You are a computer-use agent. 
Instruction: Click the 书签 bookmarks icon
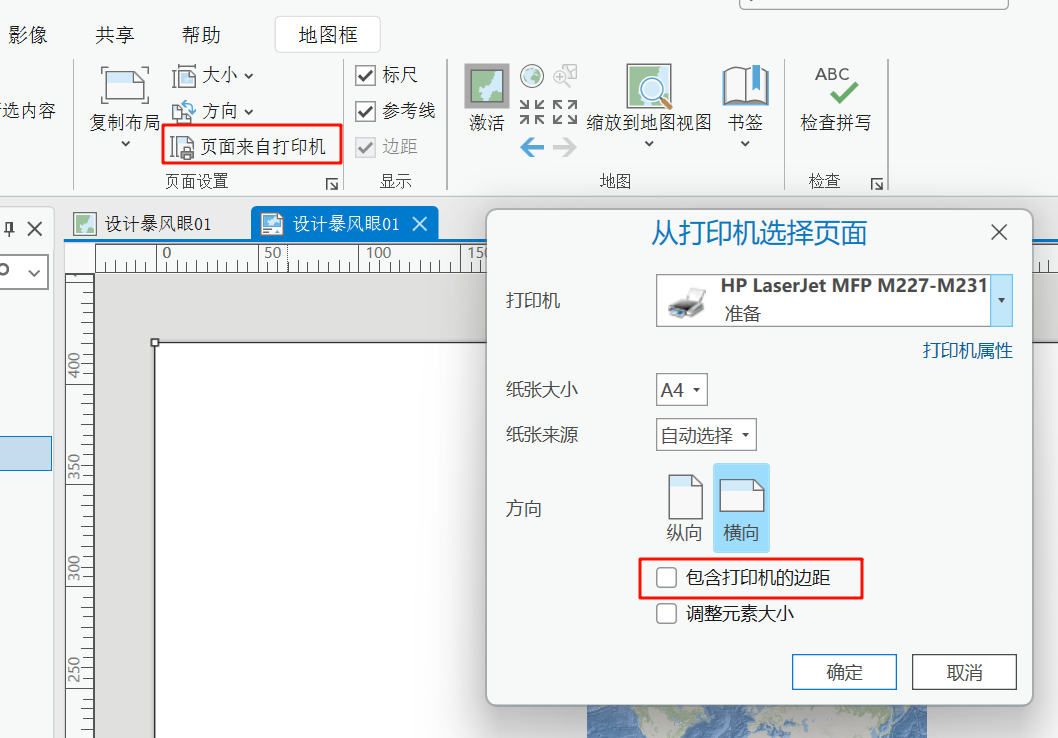pyautogui.click(x=746, y=86)
